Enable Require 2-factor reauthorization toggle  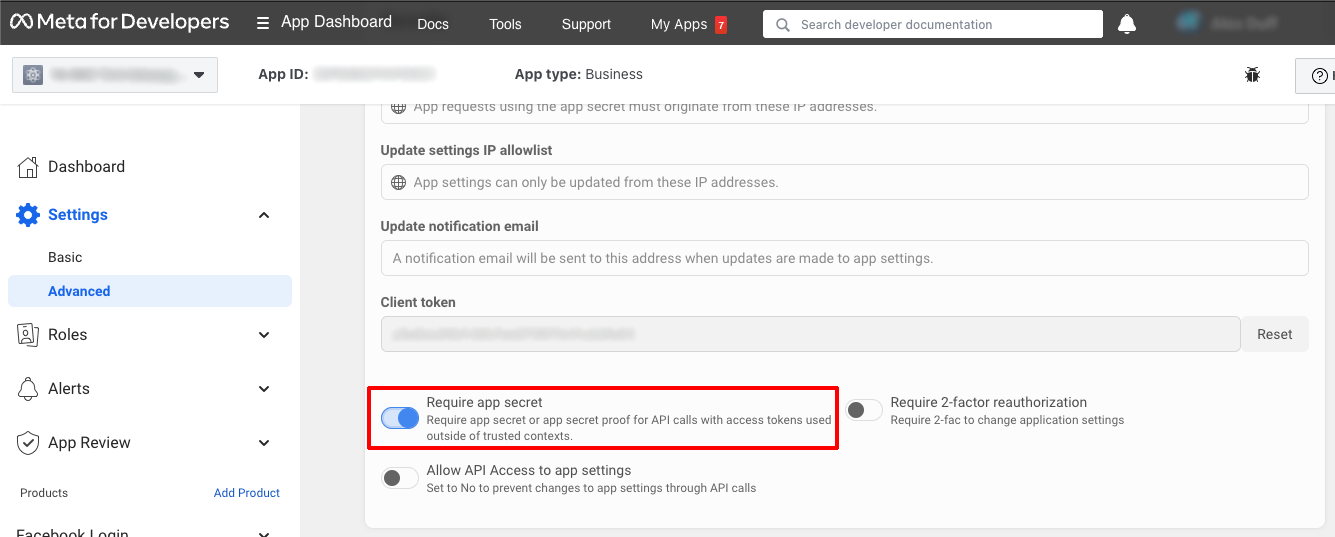pyautogui.click(x=864, y=409)
